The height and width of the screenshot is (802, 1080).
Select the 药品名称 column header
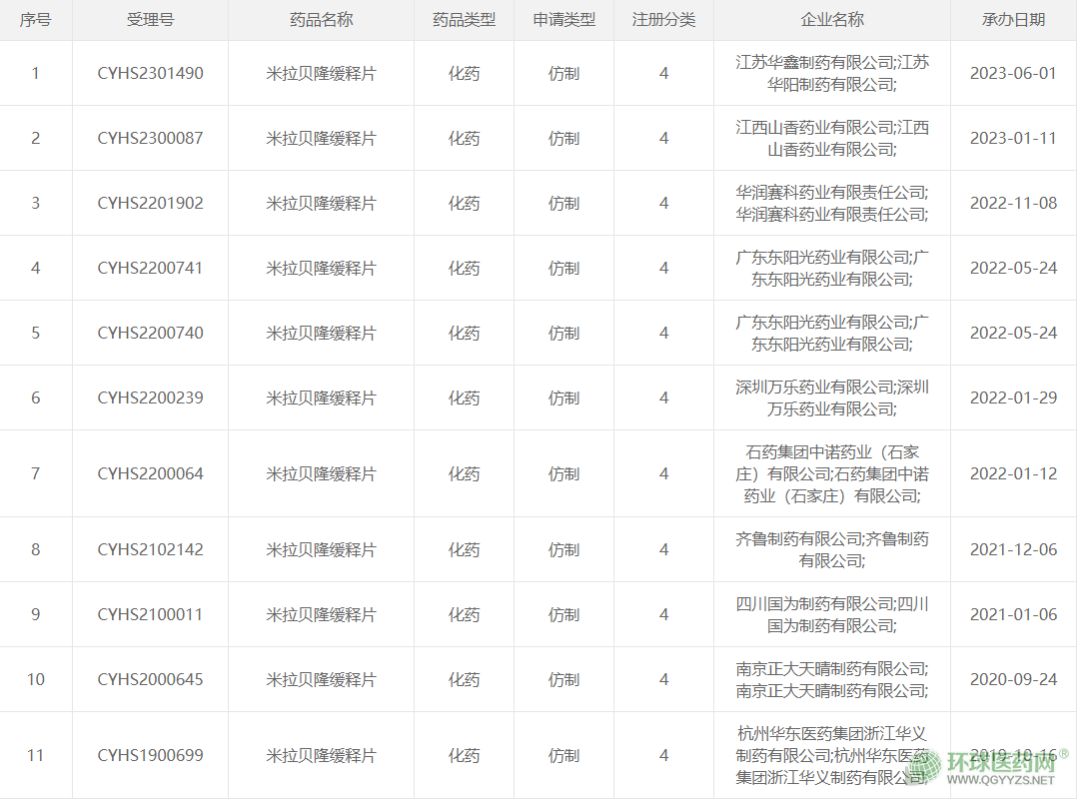point(321,20)
